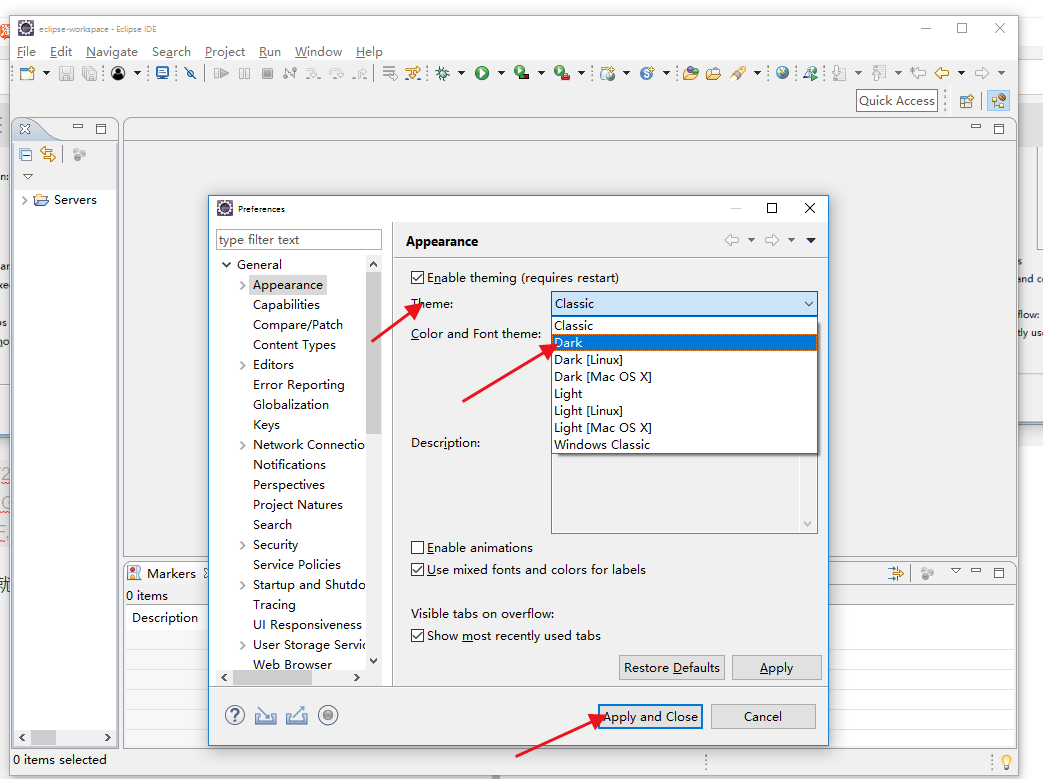Click Collapse All icon in Servers panel
This screenshot has height=779, width=1043.
(x=26, y=155)
